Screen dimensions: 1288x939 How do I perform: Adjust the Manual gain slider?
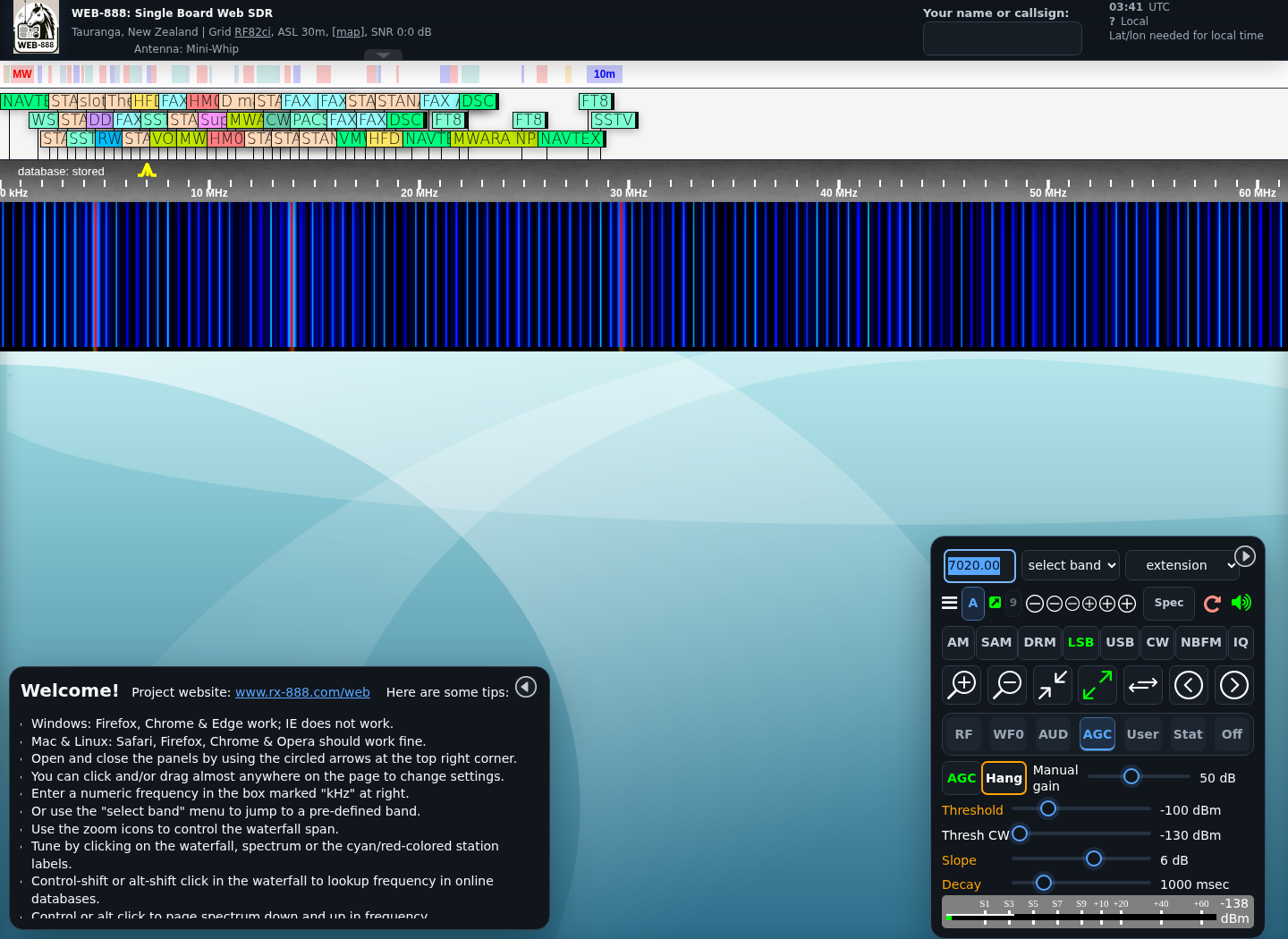point(1139,776)
